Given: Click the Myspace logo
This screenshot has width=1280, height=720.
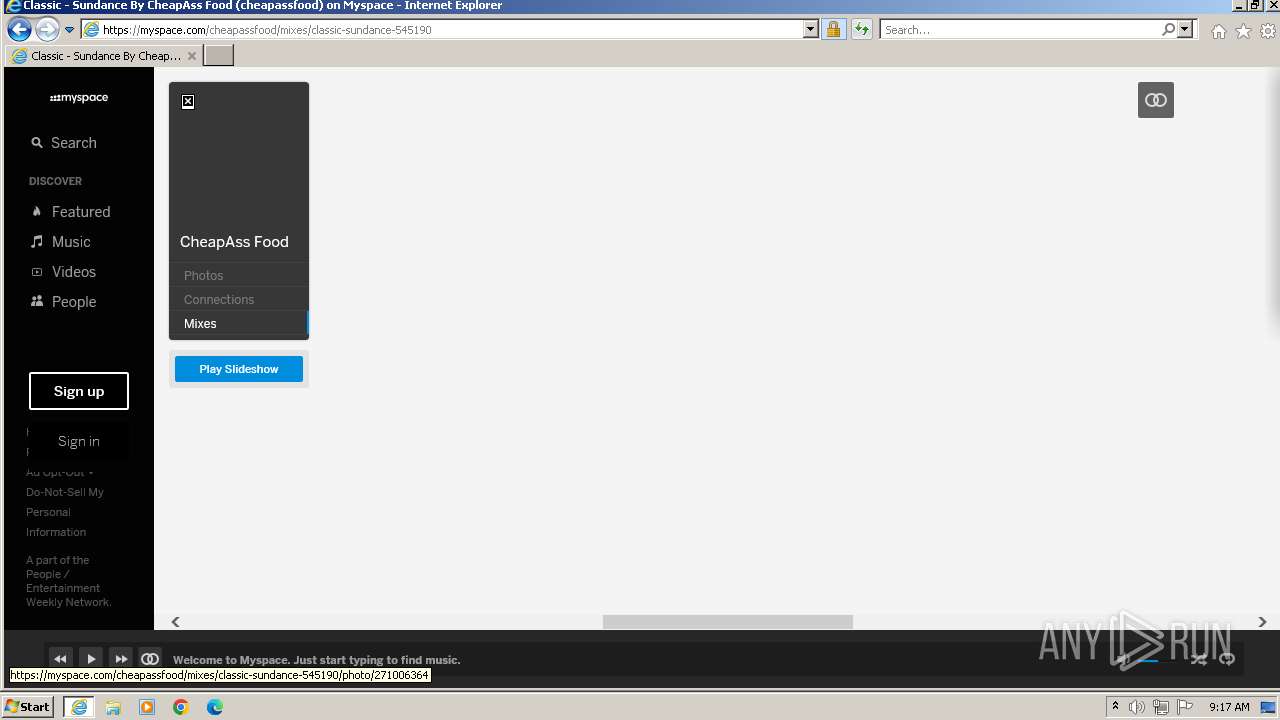Looking at the screenshot, I should (x=79, y=98).
